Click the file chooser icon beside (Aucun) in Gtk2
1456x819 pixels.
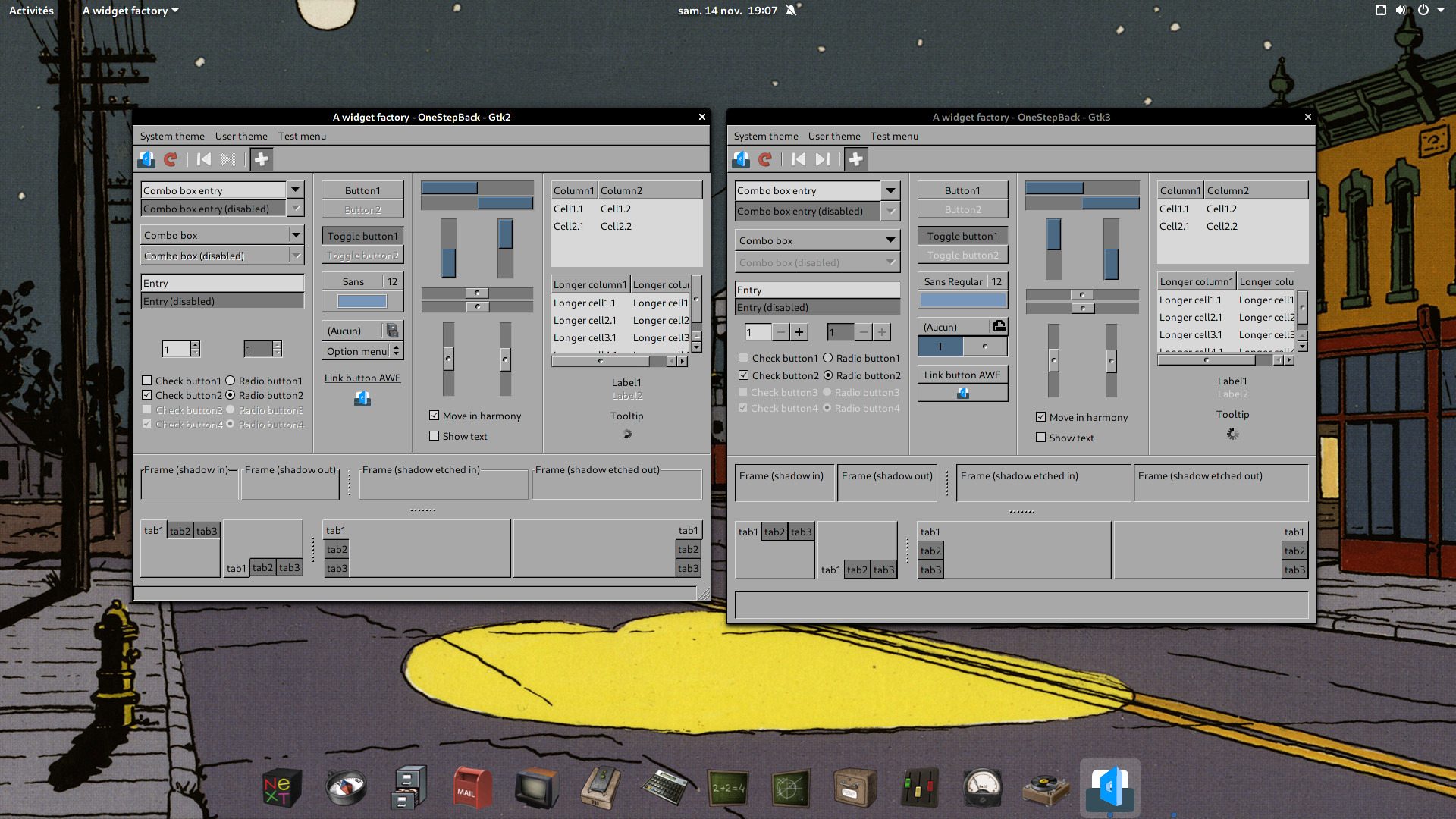392,331
